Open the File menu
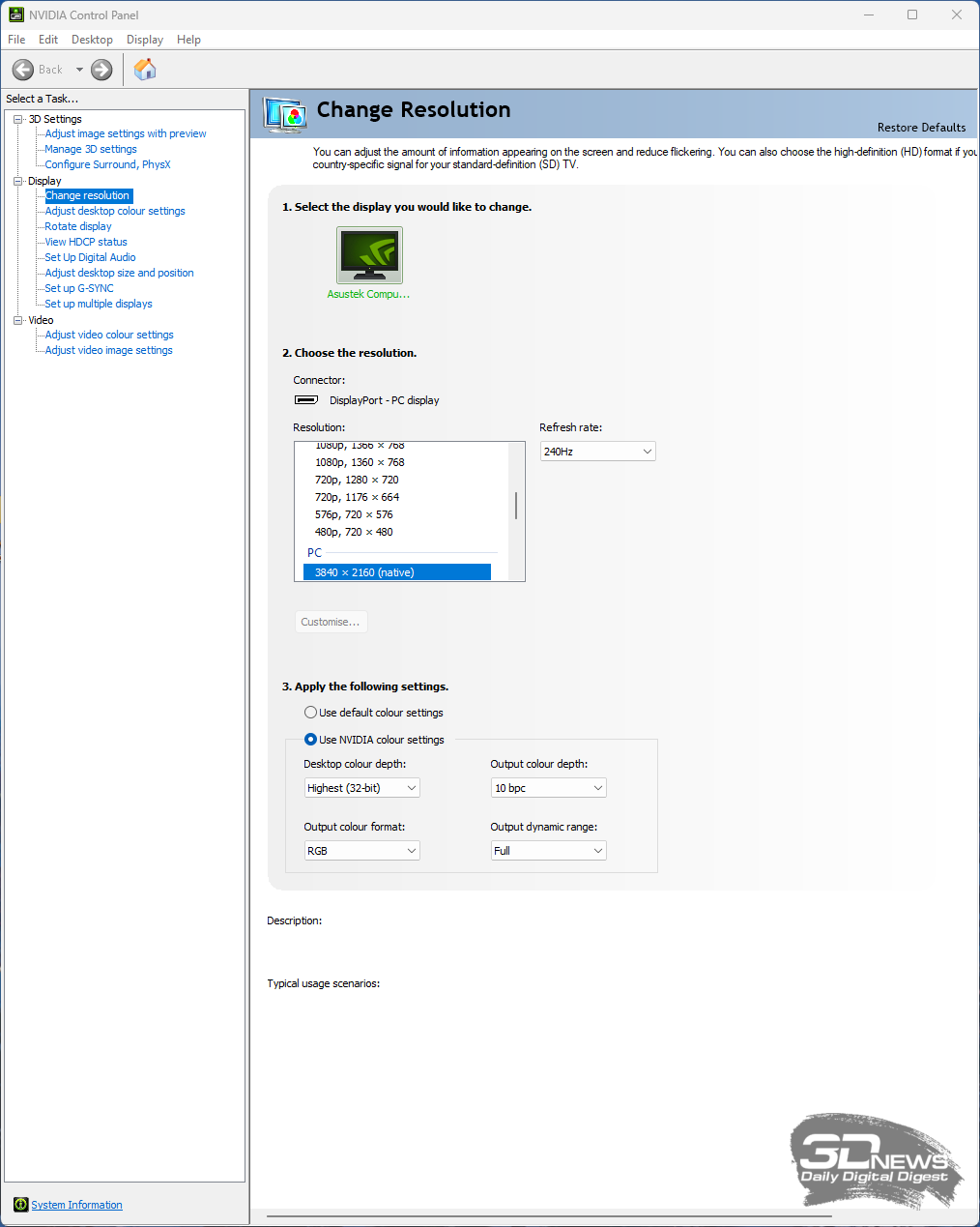 point(16,40)
